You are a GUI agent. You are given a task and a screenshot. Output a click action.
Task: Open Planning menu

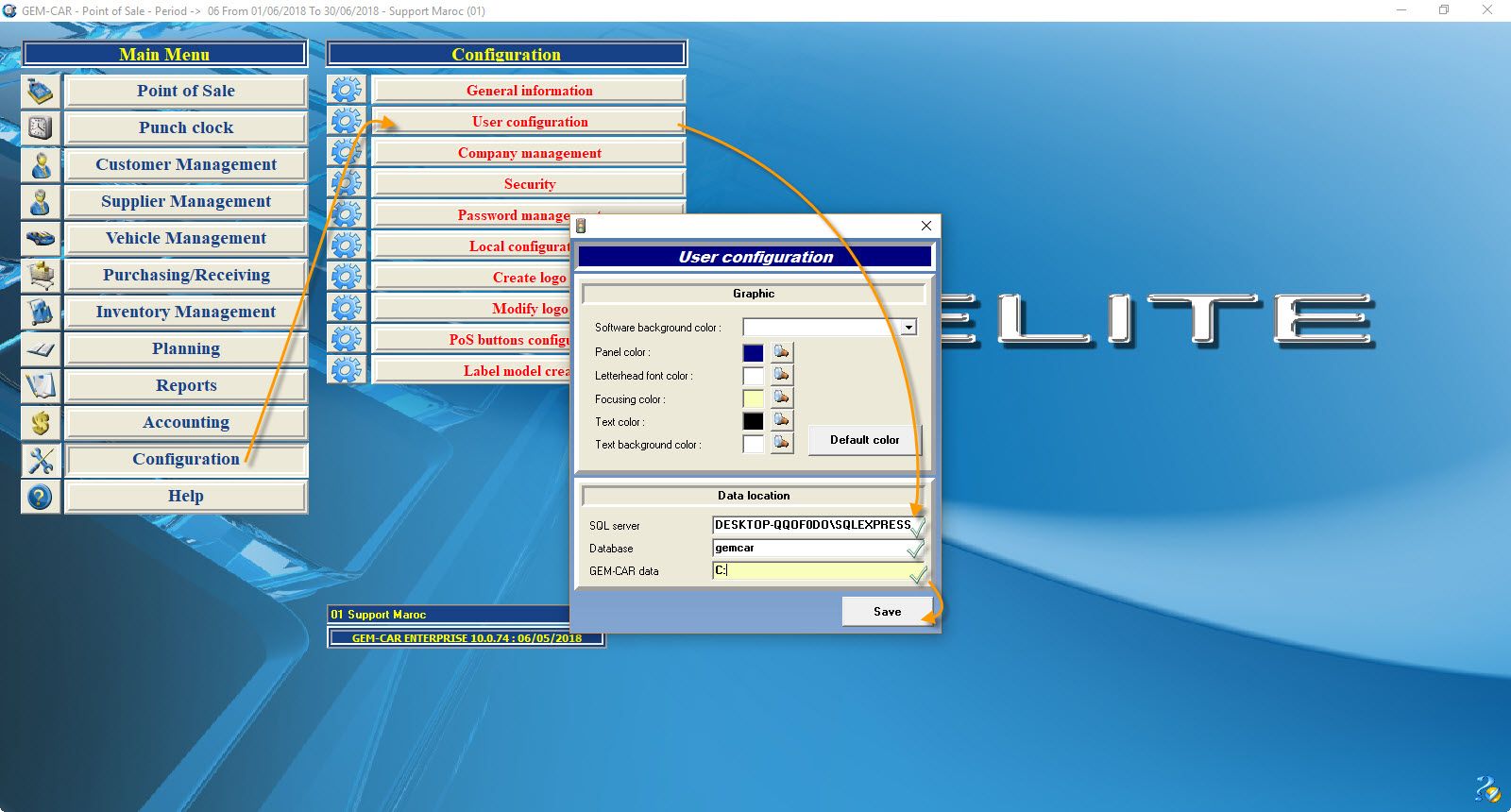(x=186, y=348)
